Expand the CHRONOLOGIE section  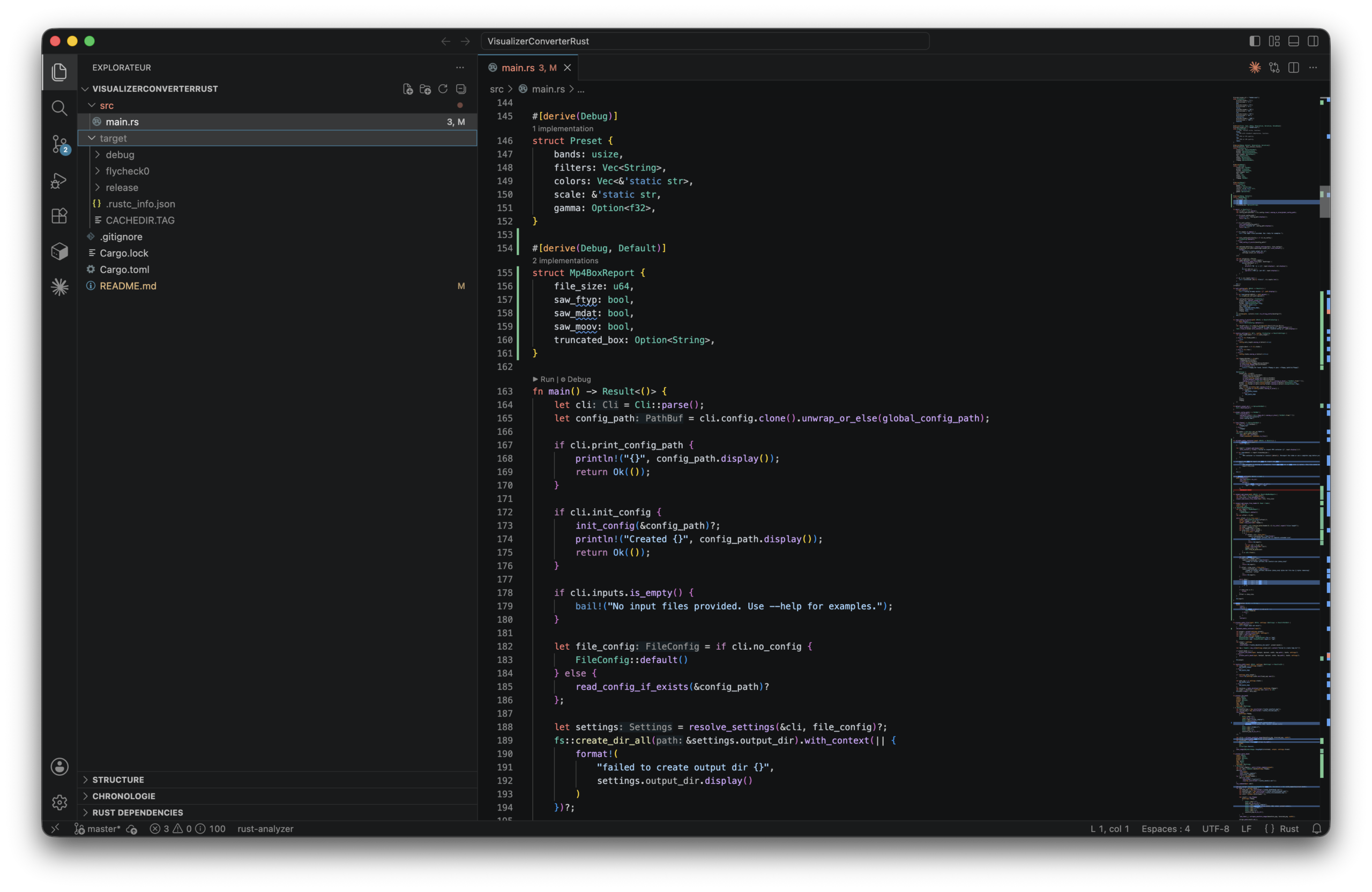coord(277,796)
